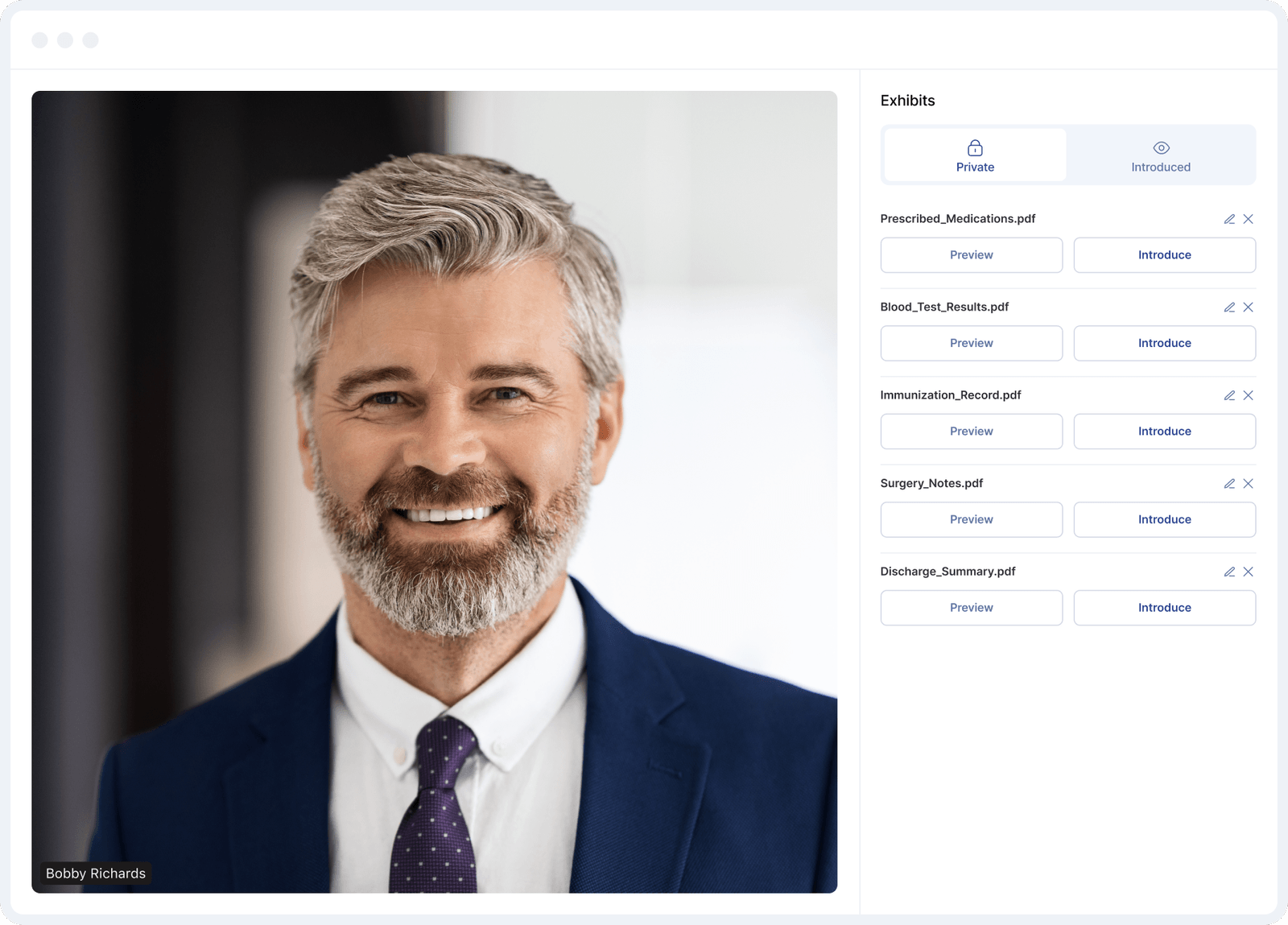1288x925 pixels.
Task: Switch to the Introduced exhibits tab
Action: click(1161, 155)
